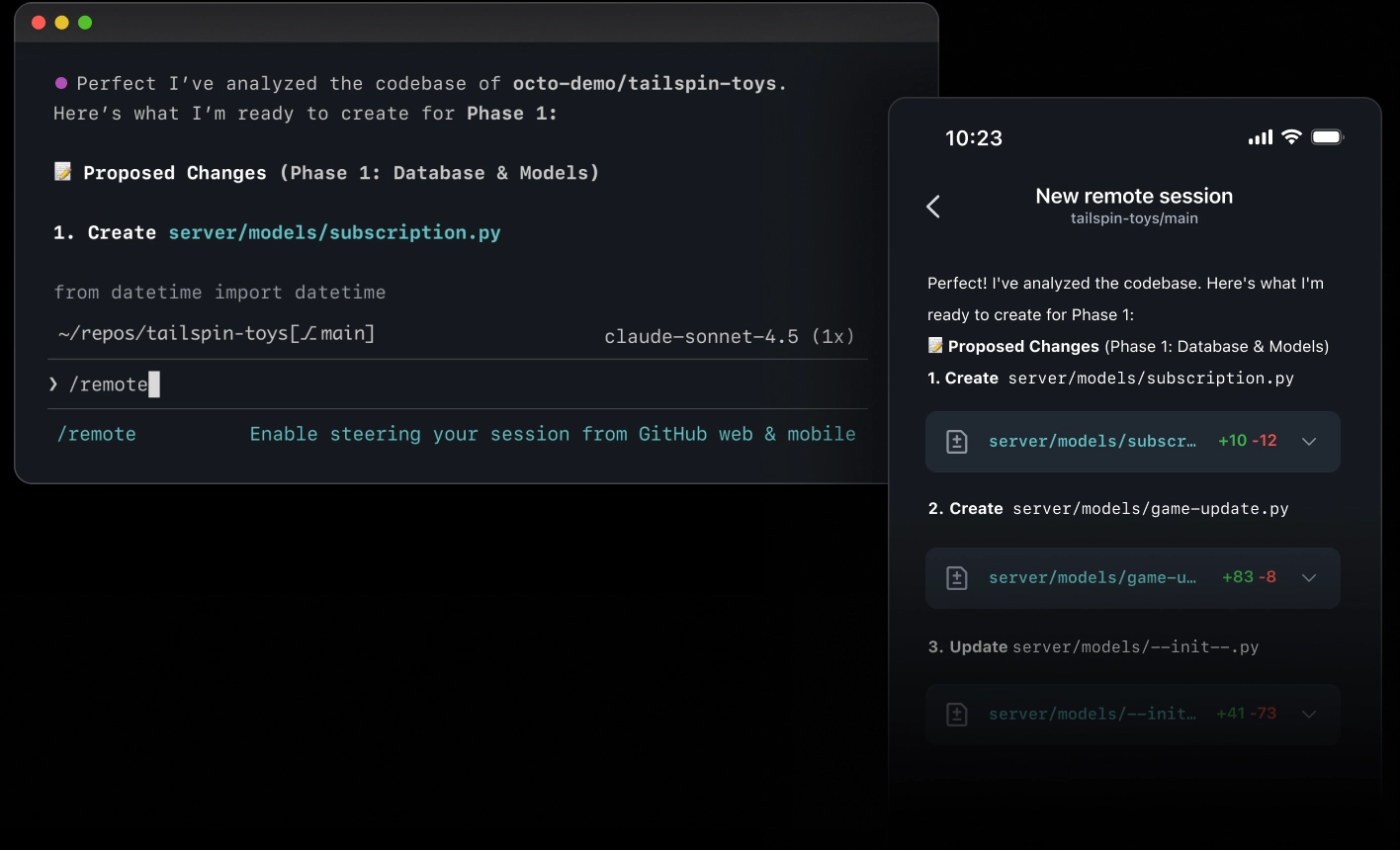Click the file diff icon beside server/models/game-u…
Viewport: 1400px width, 850px height.
coord(957,577)
